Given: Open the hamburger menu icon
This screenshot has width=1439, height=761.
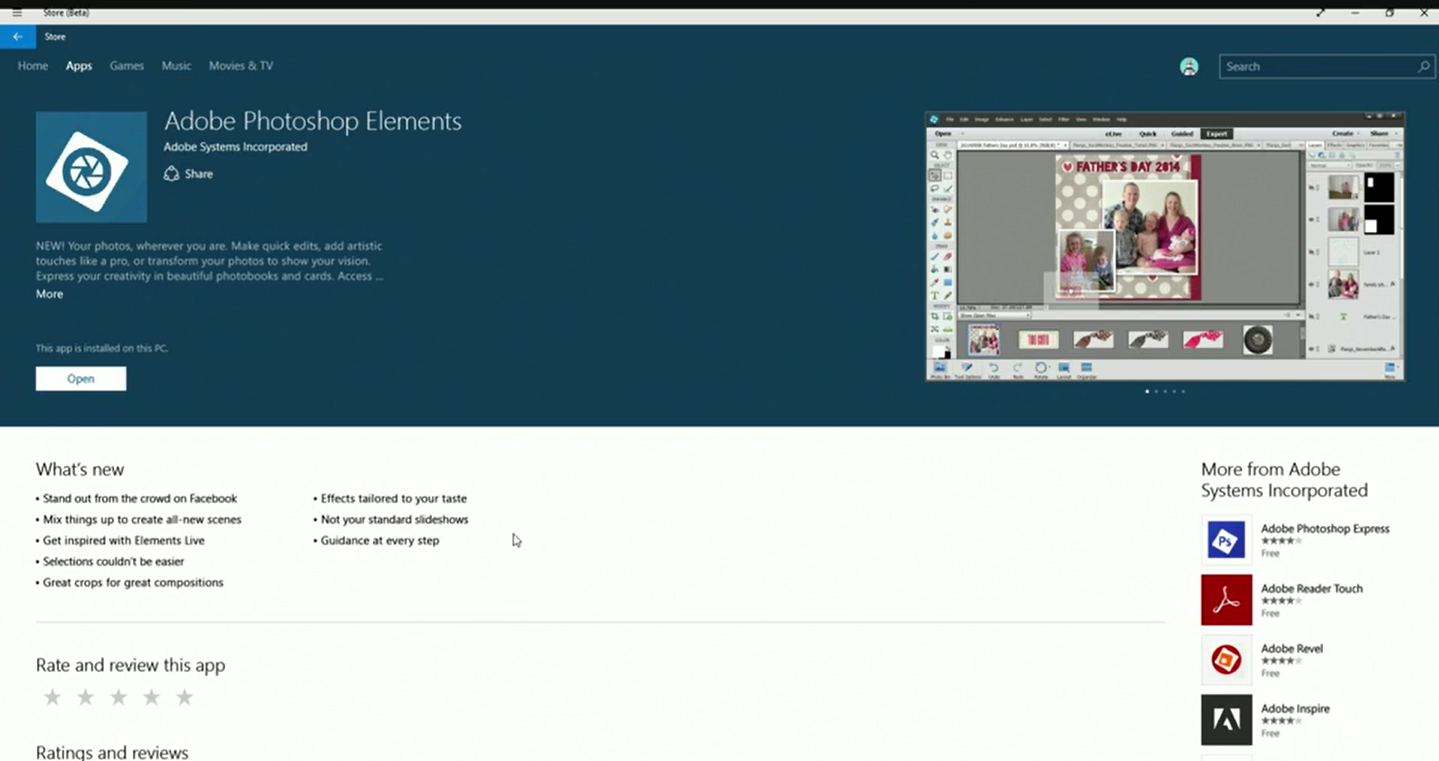Looking at the screenshot, I should click(x=17, y=13).
